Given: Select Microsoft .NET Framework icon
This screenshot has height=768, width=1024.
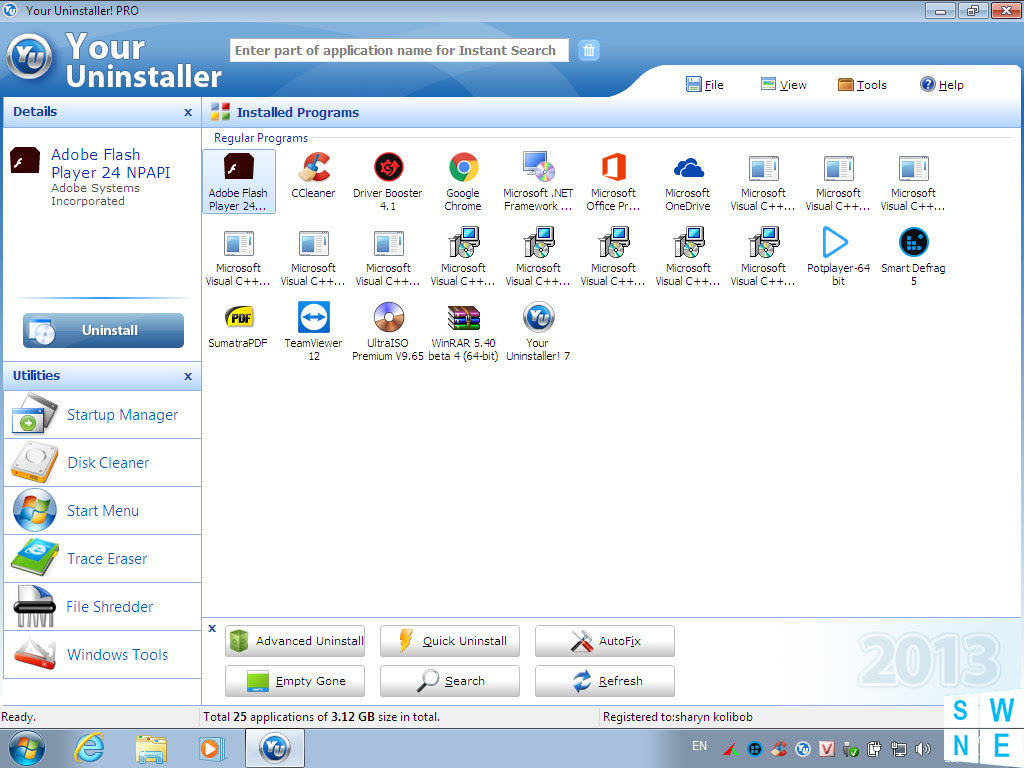Looking at the screenshot, I should [x=538, y=181].
